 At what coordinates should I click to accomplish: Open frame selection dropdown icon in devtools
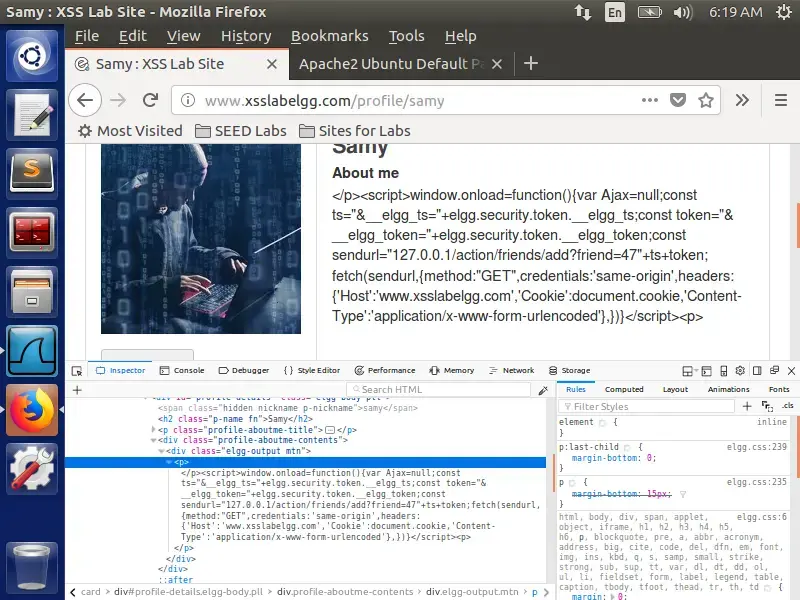click(688, 371)
